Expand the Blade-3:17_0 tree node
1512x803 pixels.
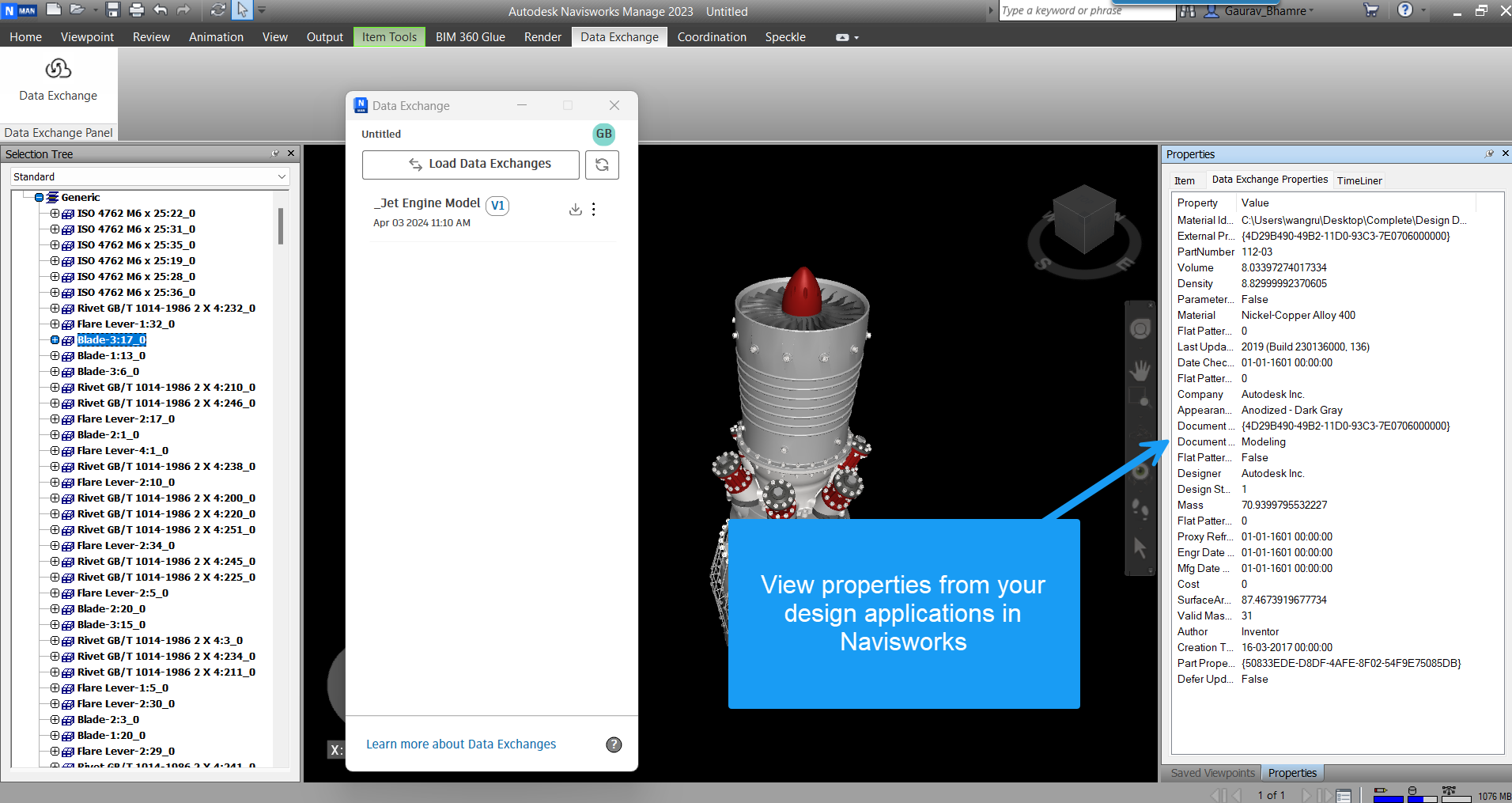(x=55, y=340)
